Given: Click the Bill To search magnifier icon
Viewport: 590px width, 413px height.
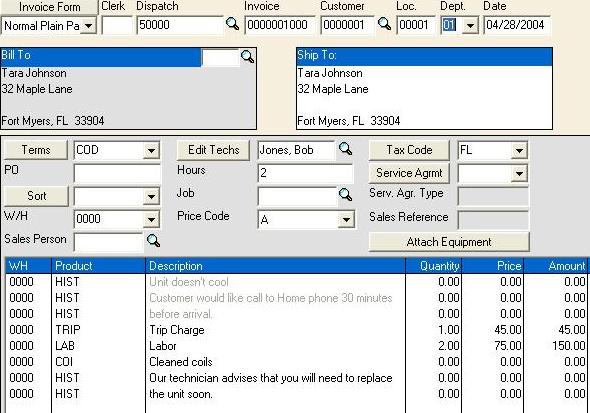Looking at the screenshot, I should tap(247, 57).
